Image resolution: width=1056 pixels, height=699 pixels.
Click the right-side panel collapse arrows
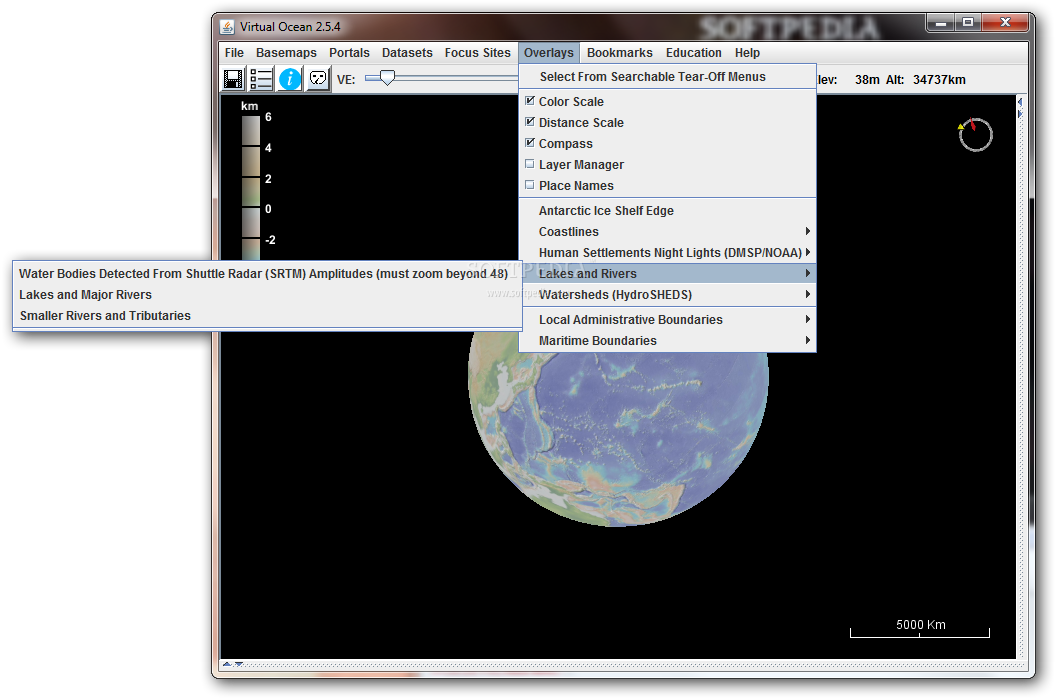1020,108
